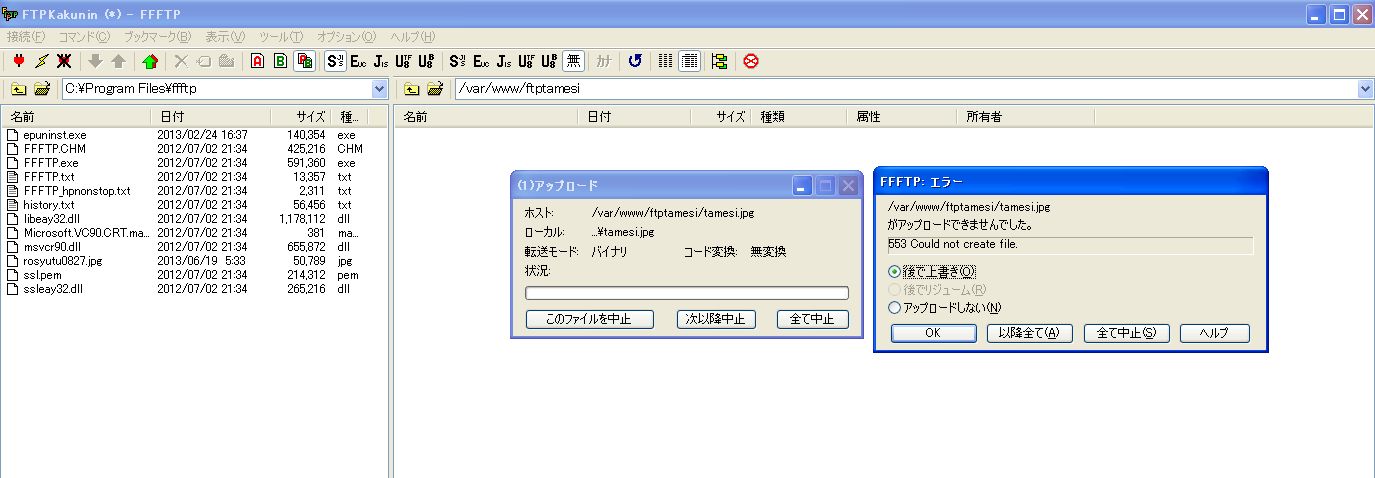Click the green mirror upload icon

click(x=150, y=61)
